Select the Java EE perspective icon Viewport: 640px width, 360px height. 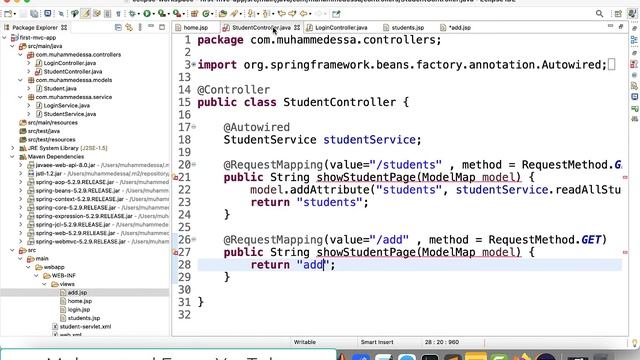click(632, 13)
